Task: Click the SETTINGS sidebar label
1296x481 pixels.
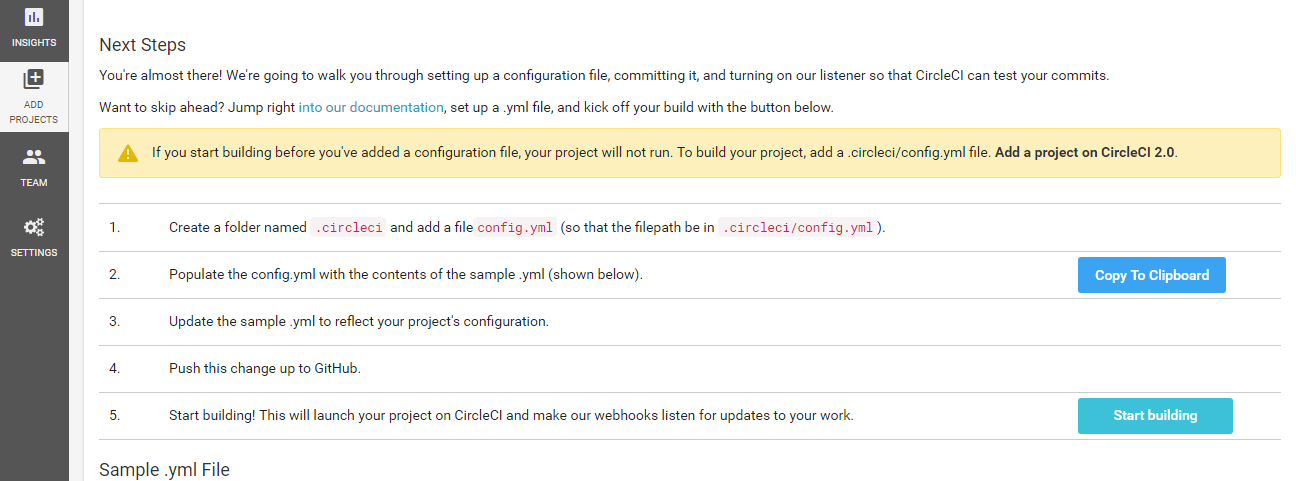Action: tap(34, 253)
